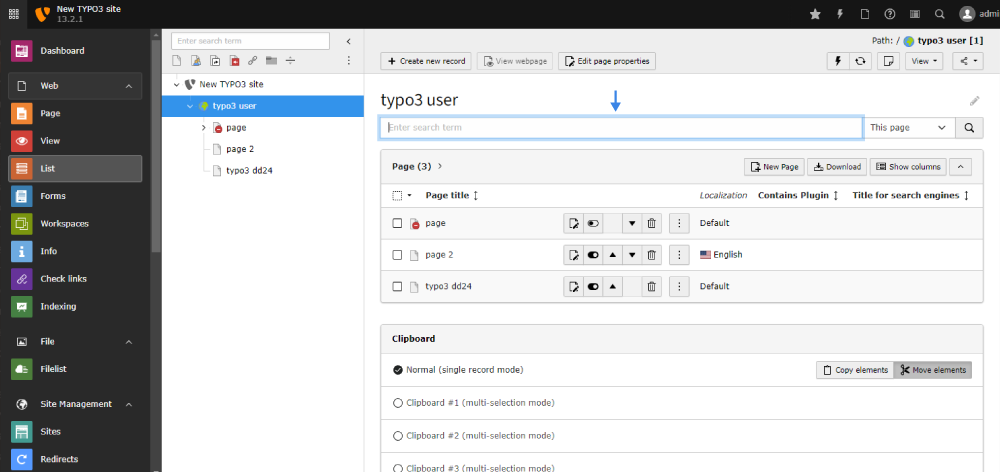Image resolution: width=1000 pixels, height=472 pixels.
Task: Edit the typo3 user title pencil icon
Action: click(974, 101)
